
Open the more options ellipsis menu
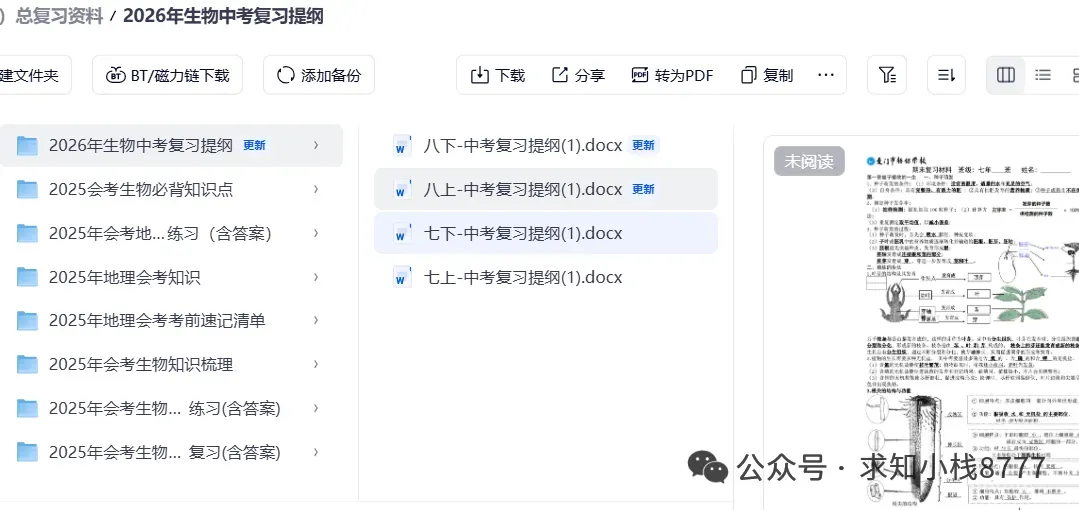(826, 75)
